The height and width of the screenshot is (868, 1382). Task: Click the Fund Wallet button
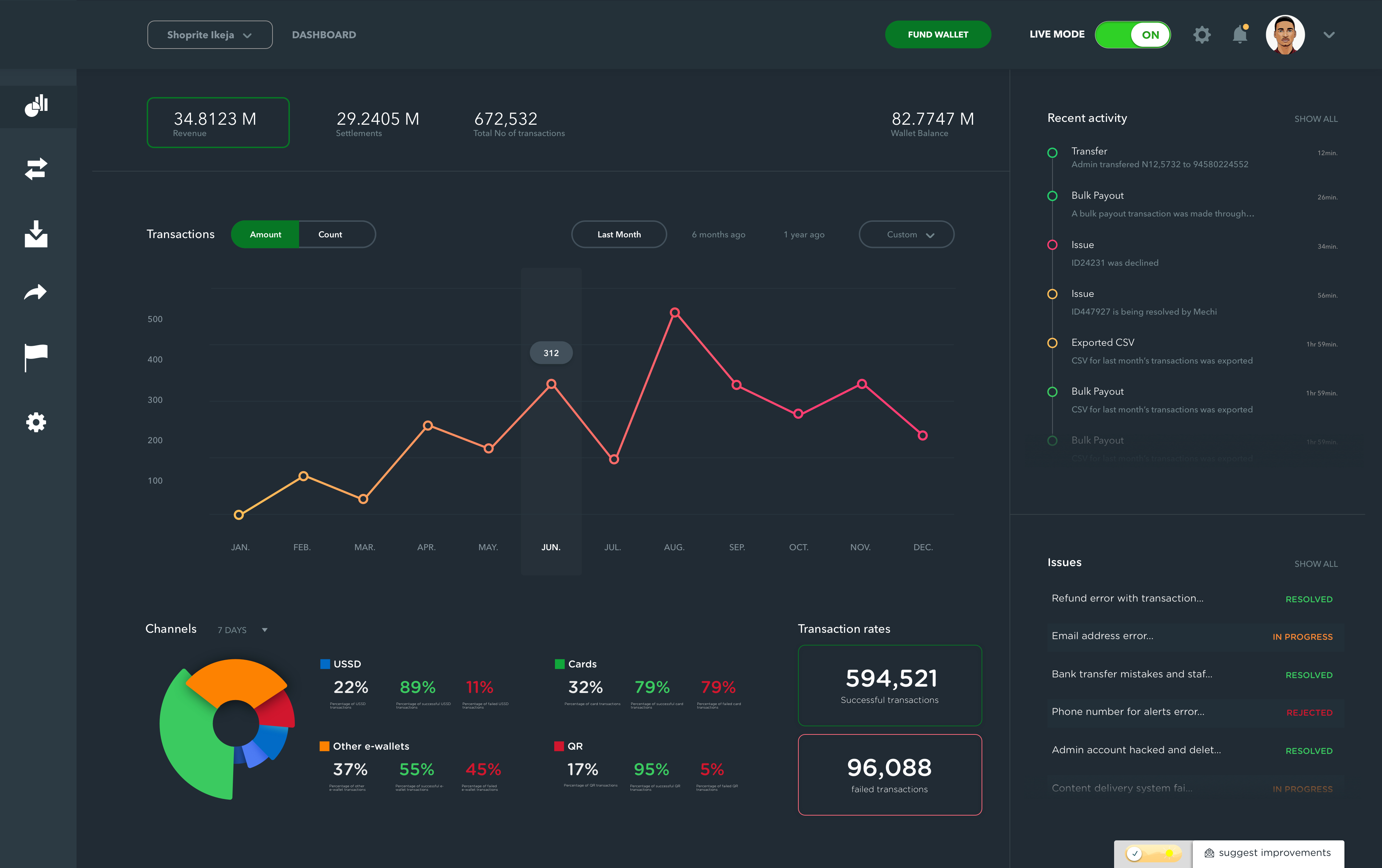[x=938, y=34]
